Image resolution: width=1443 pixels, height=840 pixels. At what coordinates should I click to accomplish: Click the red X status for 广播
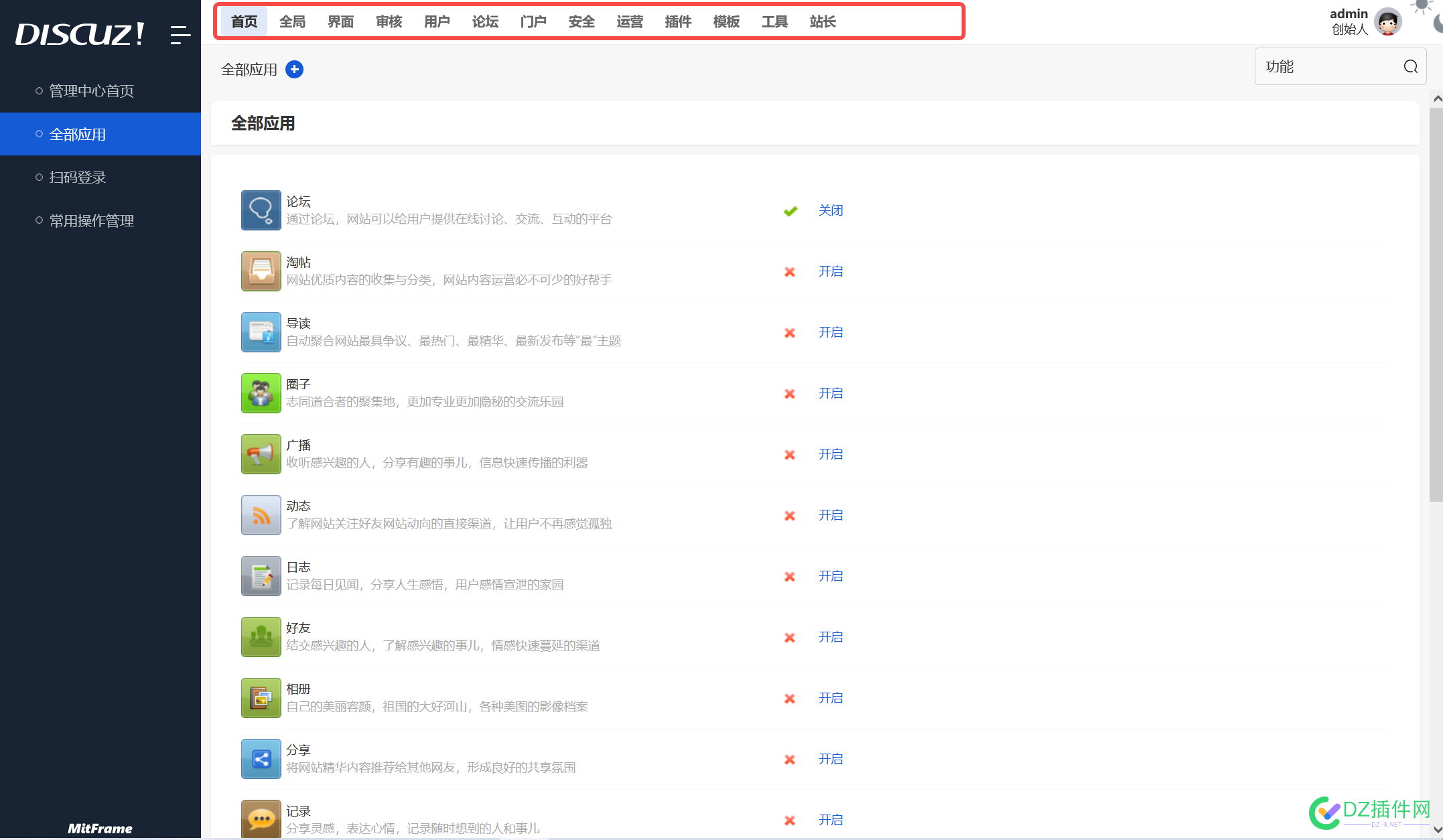(790, 455)
